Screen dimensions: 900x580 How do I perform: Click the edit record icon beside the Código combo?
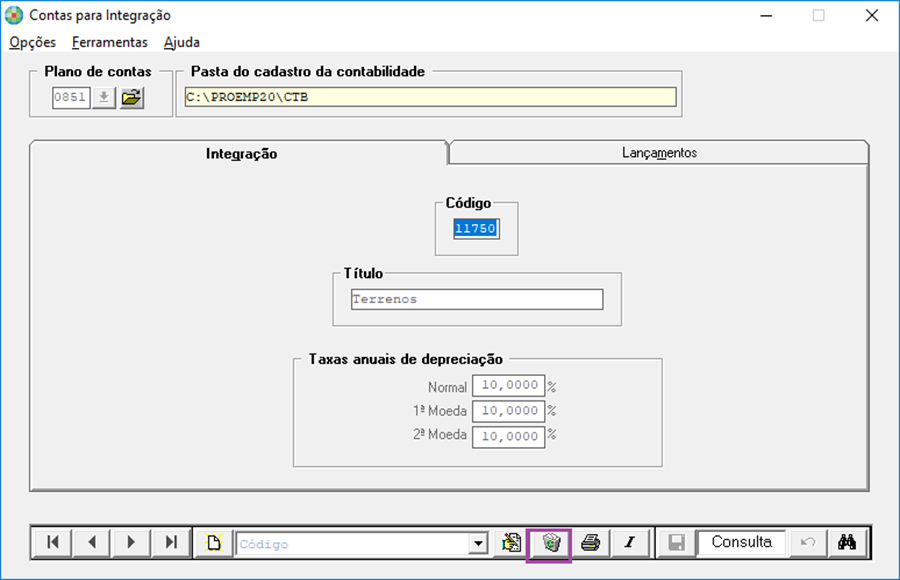(x=511, y=542)
